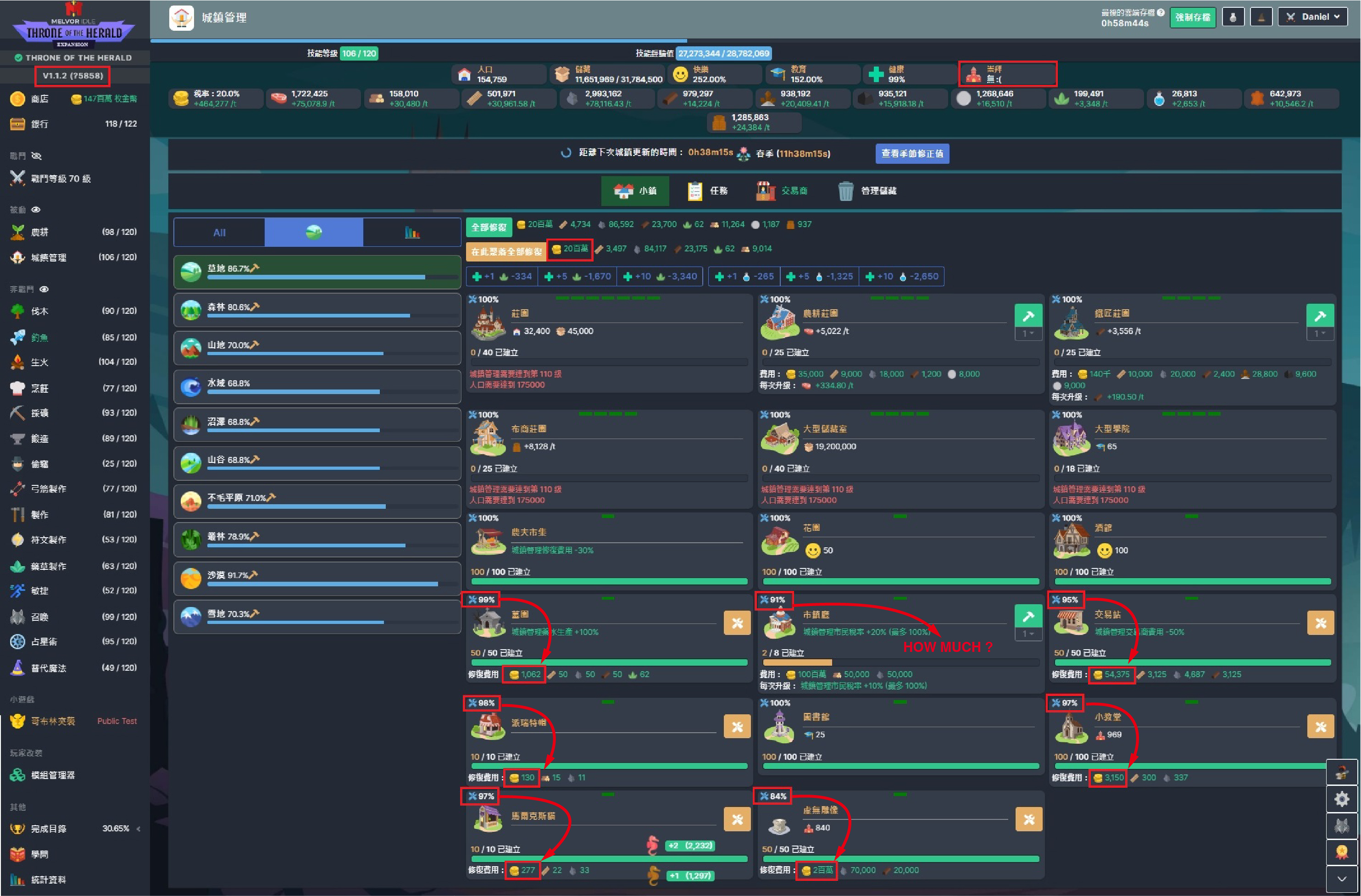Open the 交易商 tab

click(782, 191)
